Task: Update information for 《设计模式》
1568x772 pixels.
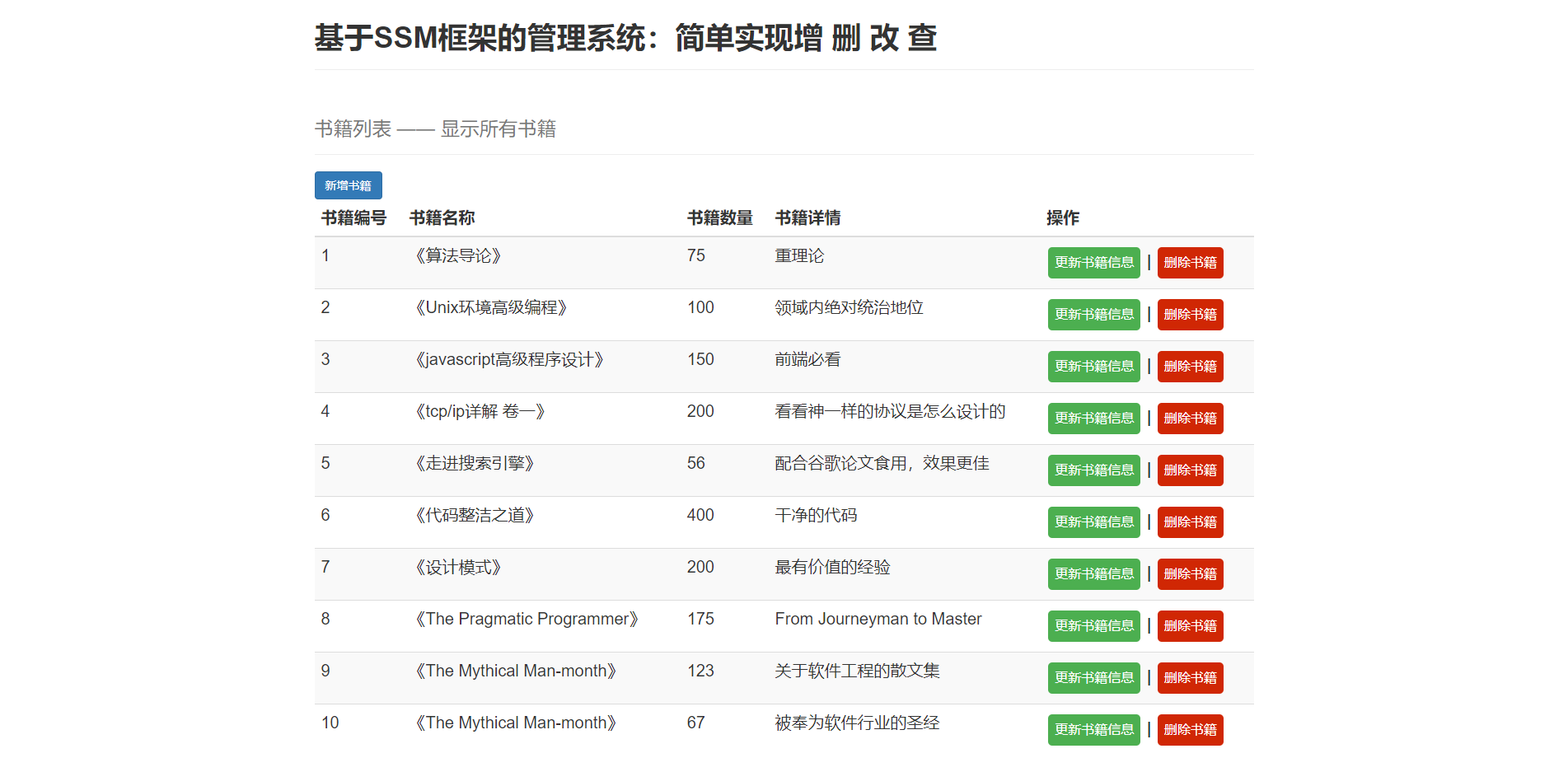Action: [1093, 574]
